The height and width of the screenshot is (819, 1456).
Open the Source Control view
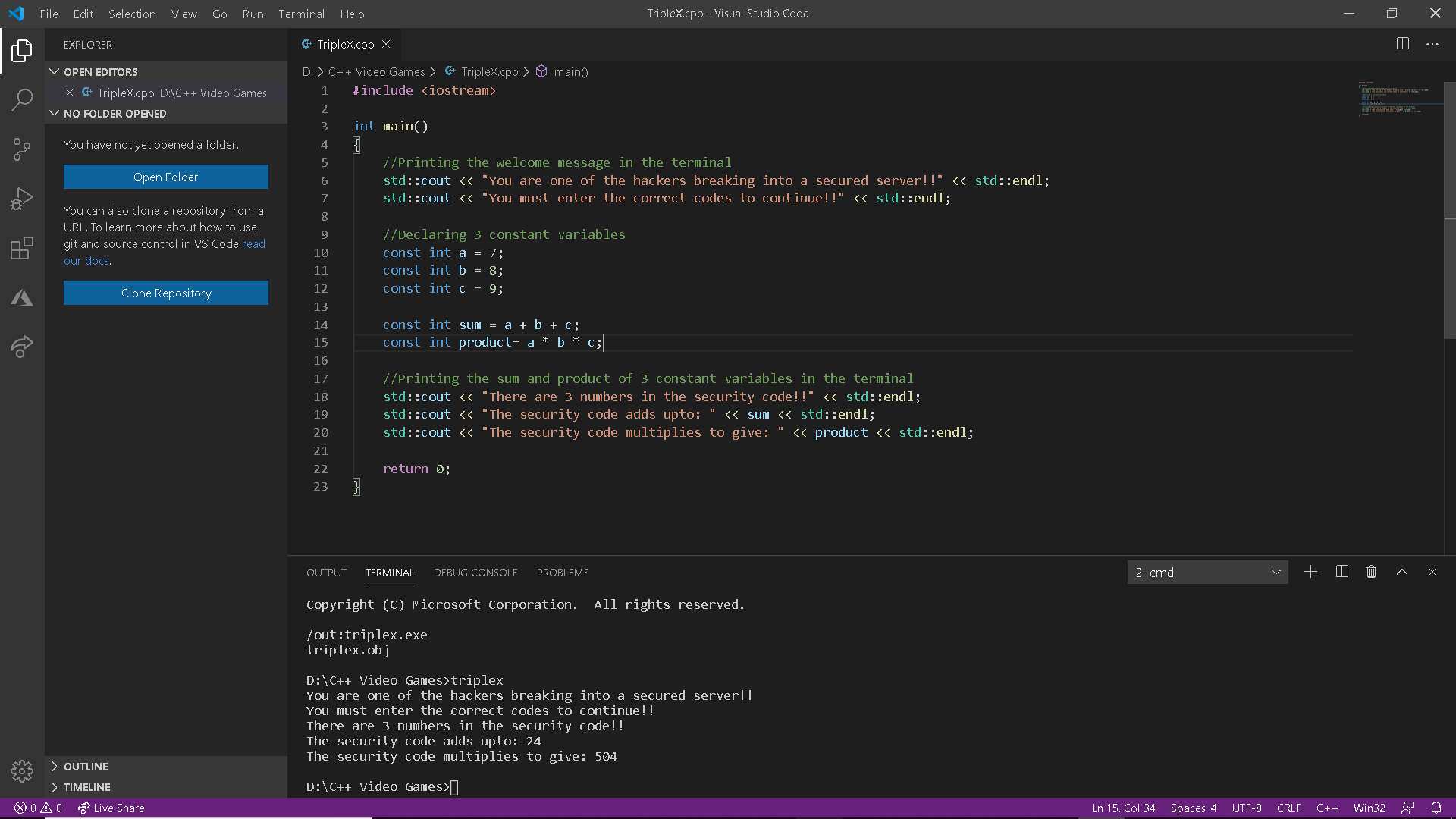[x=22, y=149]
